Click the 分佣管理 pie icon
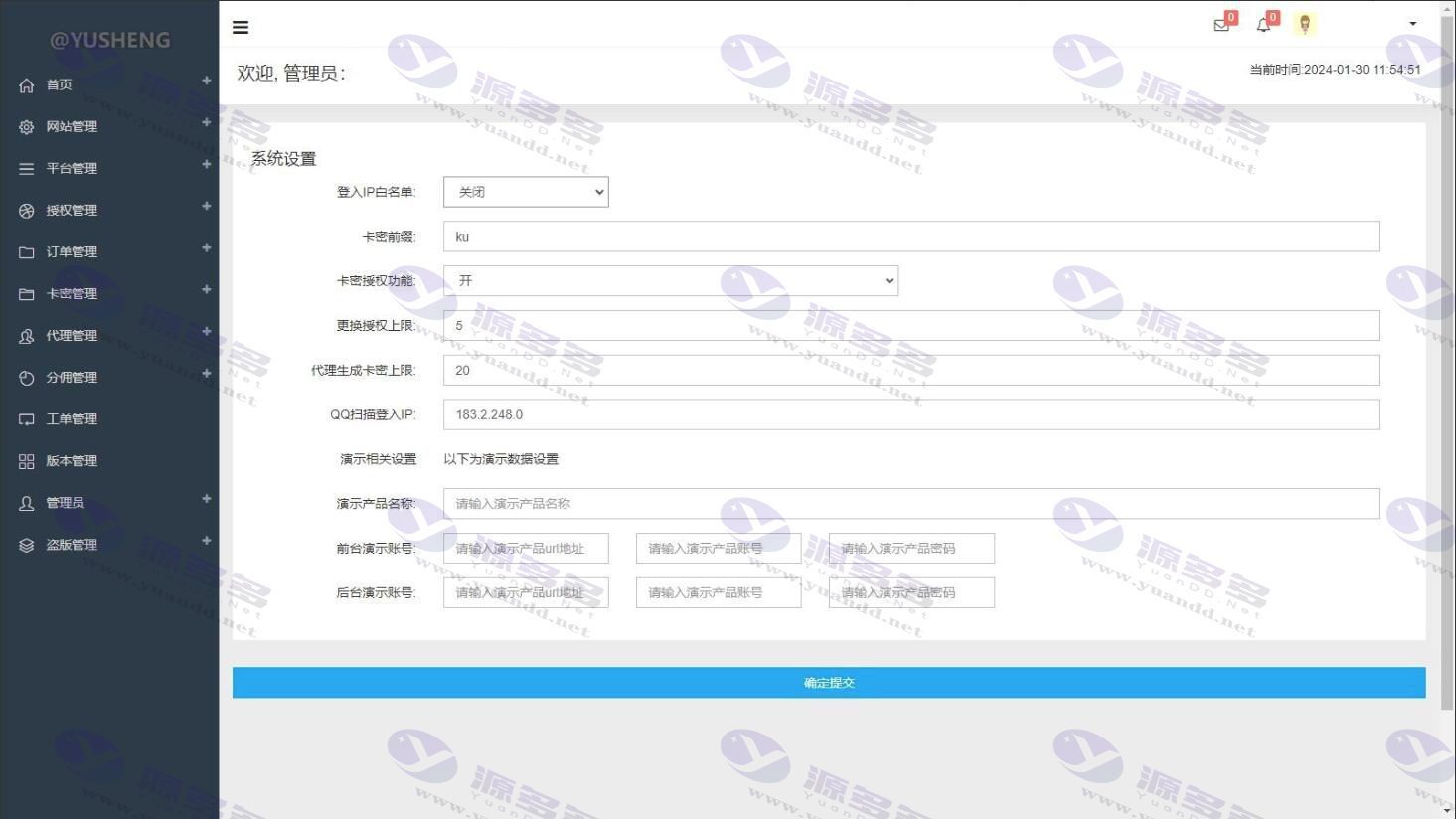1456x819 pixels. coord(27,378)
